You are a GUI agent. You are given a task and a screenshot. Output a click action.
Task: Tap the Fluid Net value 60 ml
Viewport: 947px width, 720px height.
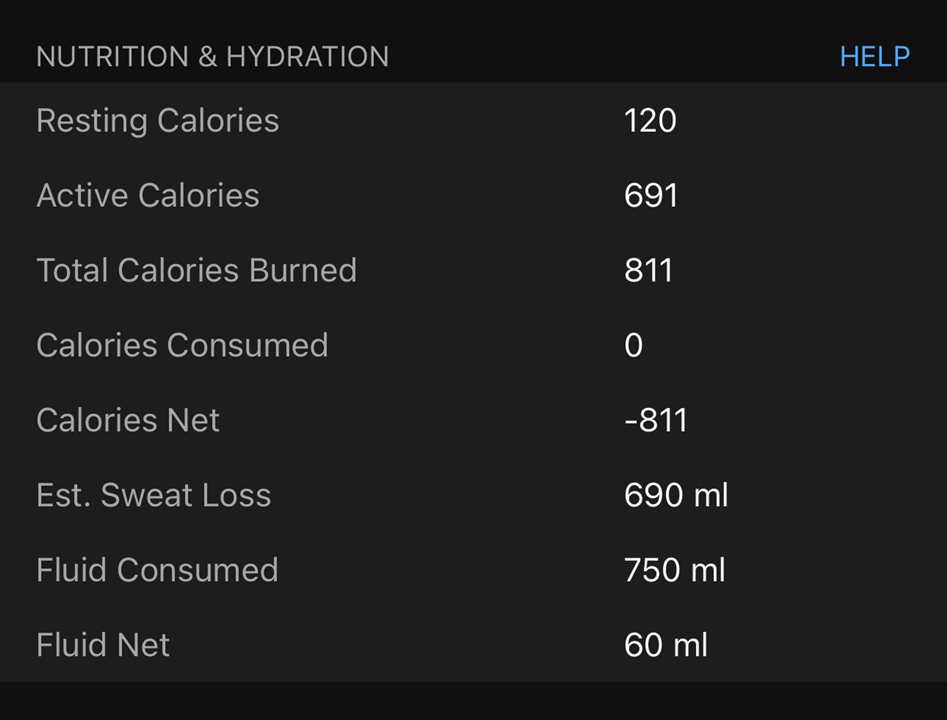[665, 645]
